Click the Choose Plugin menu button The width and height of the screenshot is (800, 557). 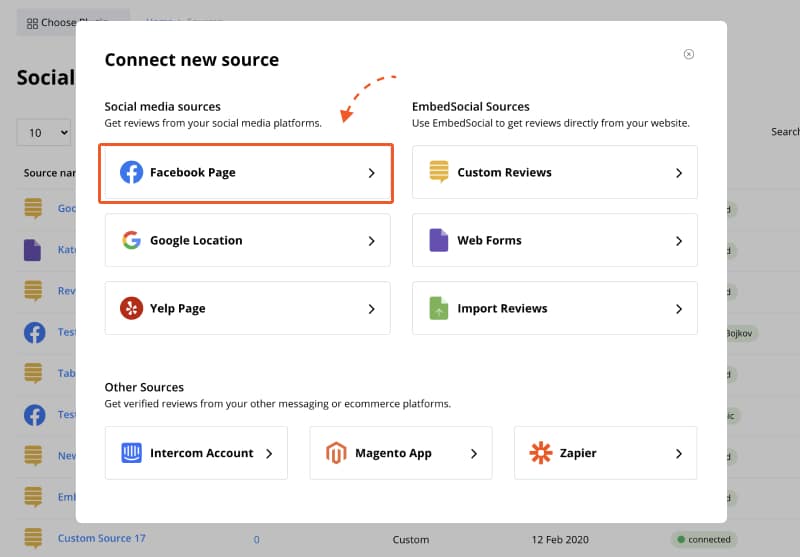click(71, 23)
